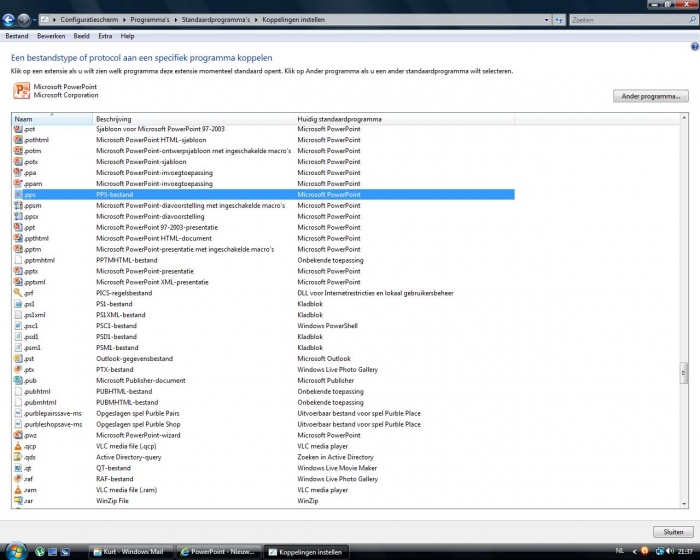Sort by Huidig standaardprogramma column header
This screenshot has height=560, width=700.
[x=404, y=119]
